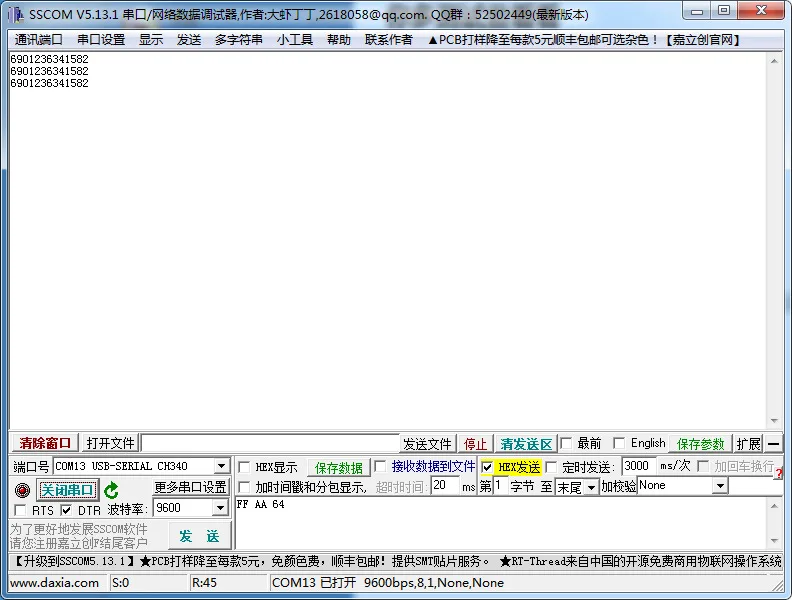Click receive area scrollbar up arrow
Viewport: 792px width, 600px height.
coord(774,61)
